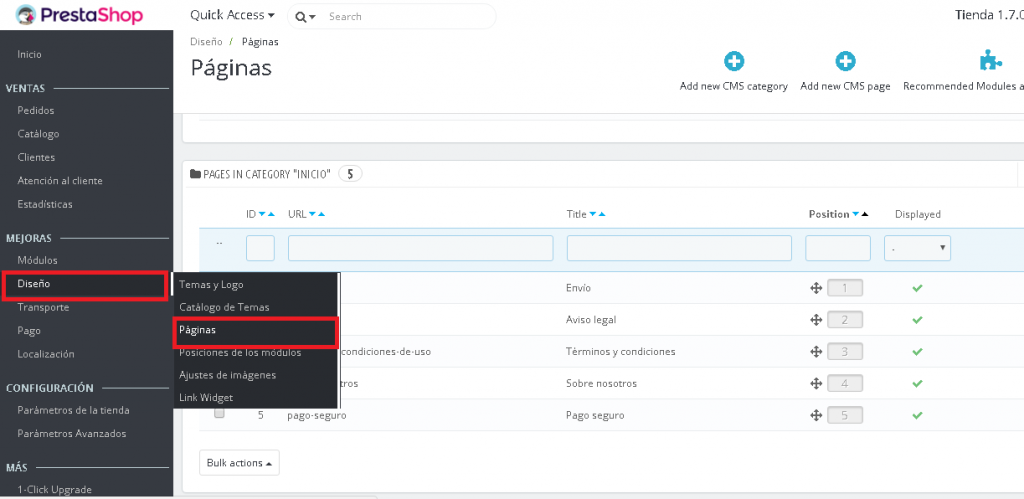Open Recommended Modules puzzle icon
The width and height of the screenshot is (1024, 499).
(x=990, y=62)
